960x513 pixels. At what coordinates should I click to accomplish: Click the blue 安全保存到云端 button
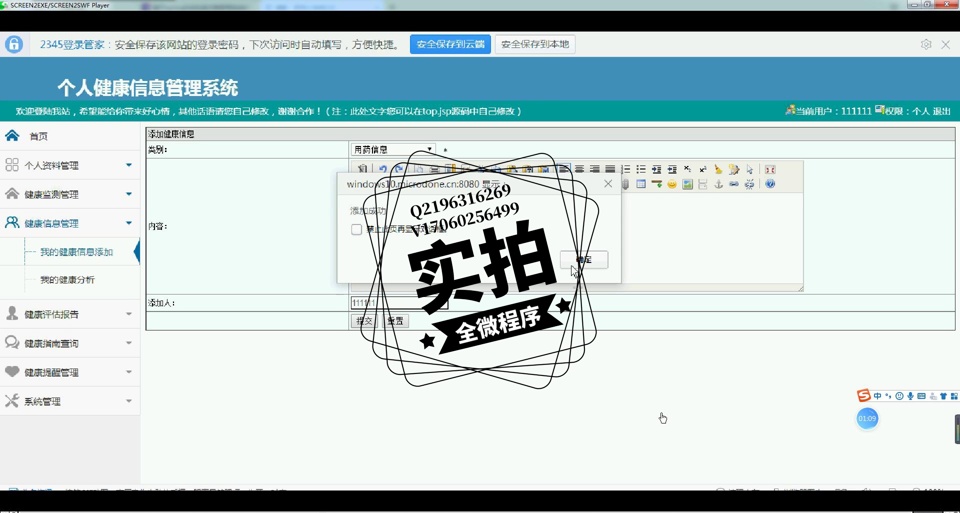coord(450,45)
